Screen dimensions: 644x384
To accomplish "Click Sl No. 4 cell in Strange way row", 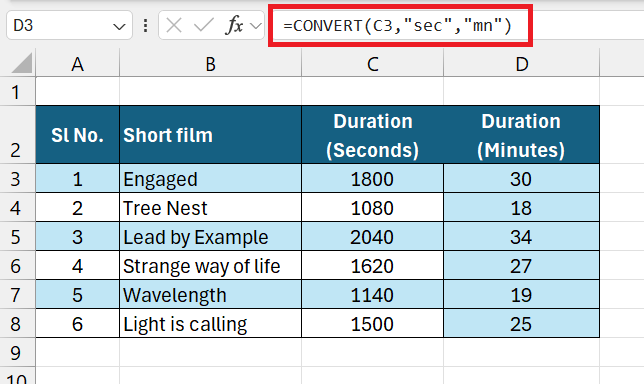I will 78,265.
